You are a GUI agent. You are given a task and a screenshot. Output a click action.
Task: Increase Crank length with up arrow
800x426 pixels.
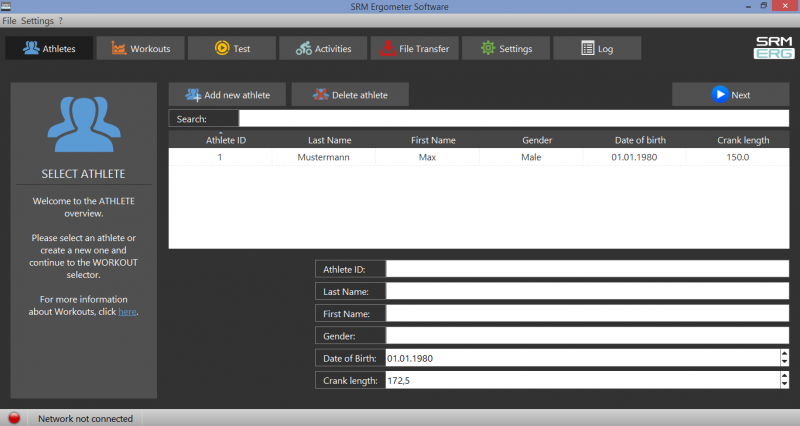(x=784, y=376)
